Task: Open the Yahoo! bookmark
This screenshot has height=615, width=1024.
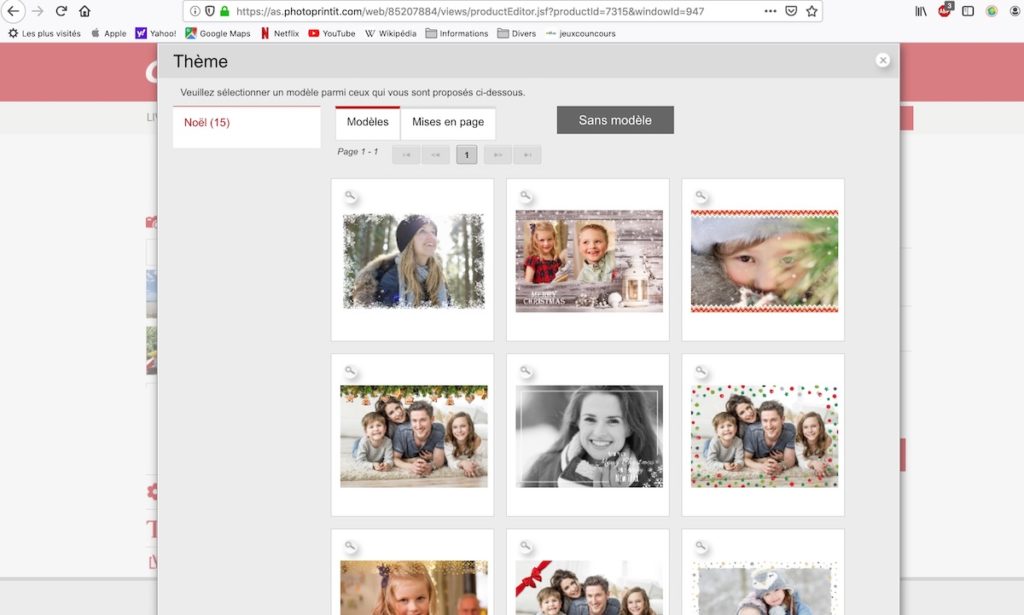Action: click(155, 33)
